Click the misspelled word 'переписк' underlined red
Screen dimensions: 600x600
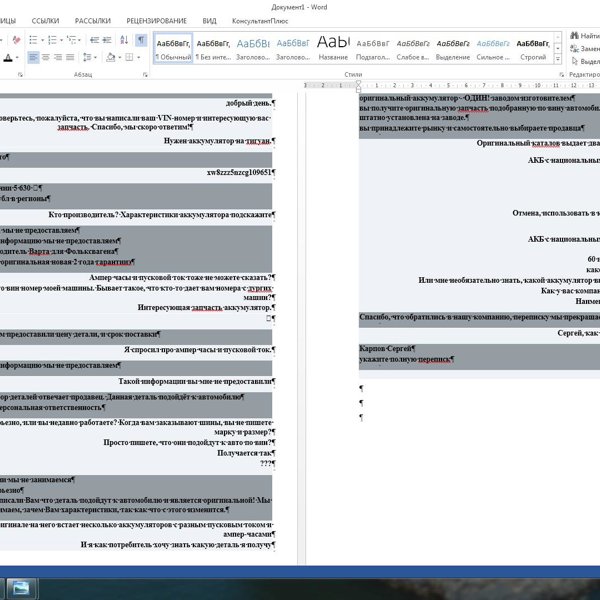point(434,360)
